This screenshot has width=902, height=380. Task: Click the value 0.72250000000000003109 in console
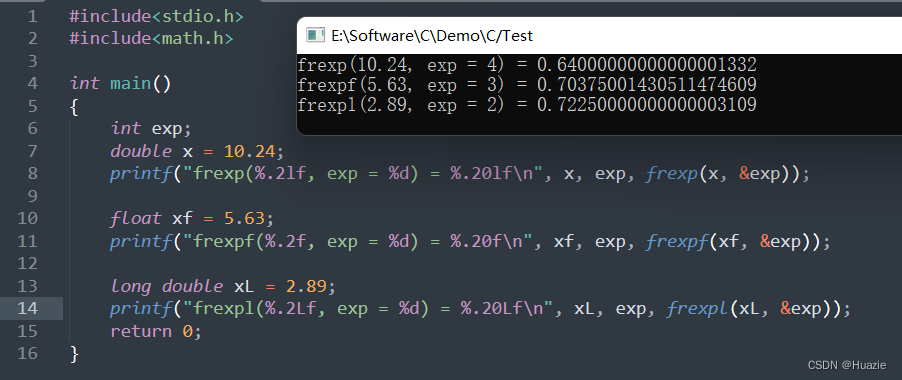[x=646, y=105]
